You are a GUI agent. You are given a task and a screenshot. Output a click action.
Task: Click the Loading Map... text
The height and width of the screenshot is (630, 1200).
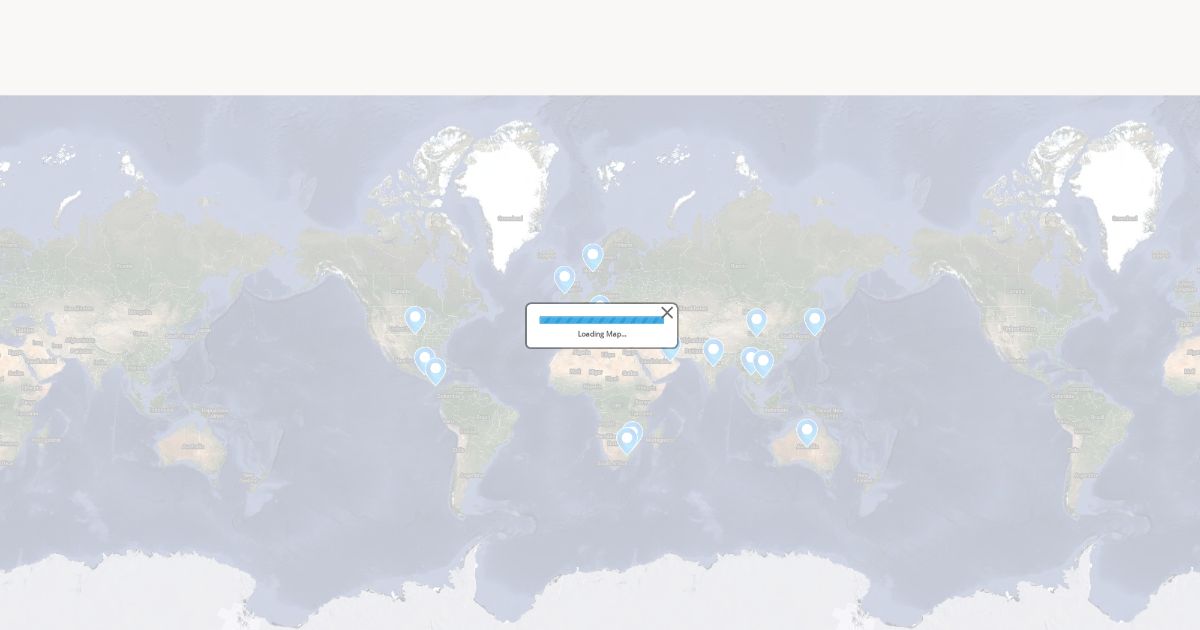(602, 334)
